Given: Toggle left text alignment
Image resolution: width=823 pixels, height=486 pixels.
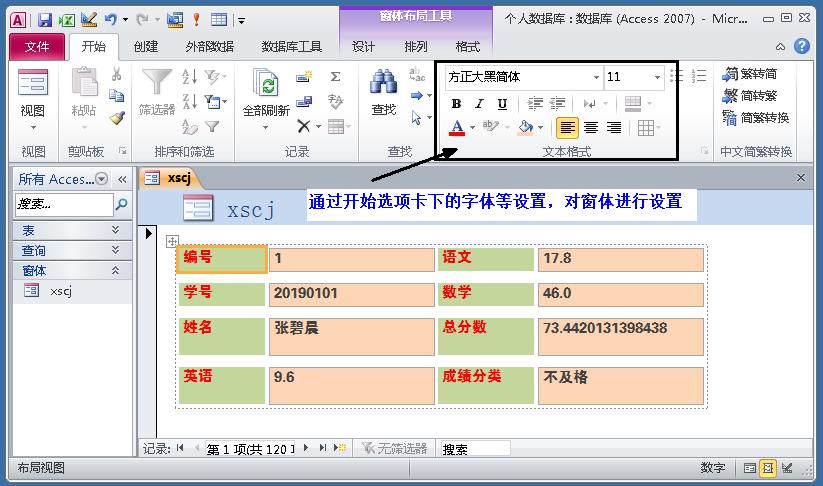Looking at the screenshot, I should [567, 128].
